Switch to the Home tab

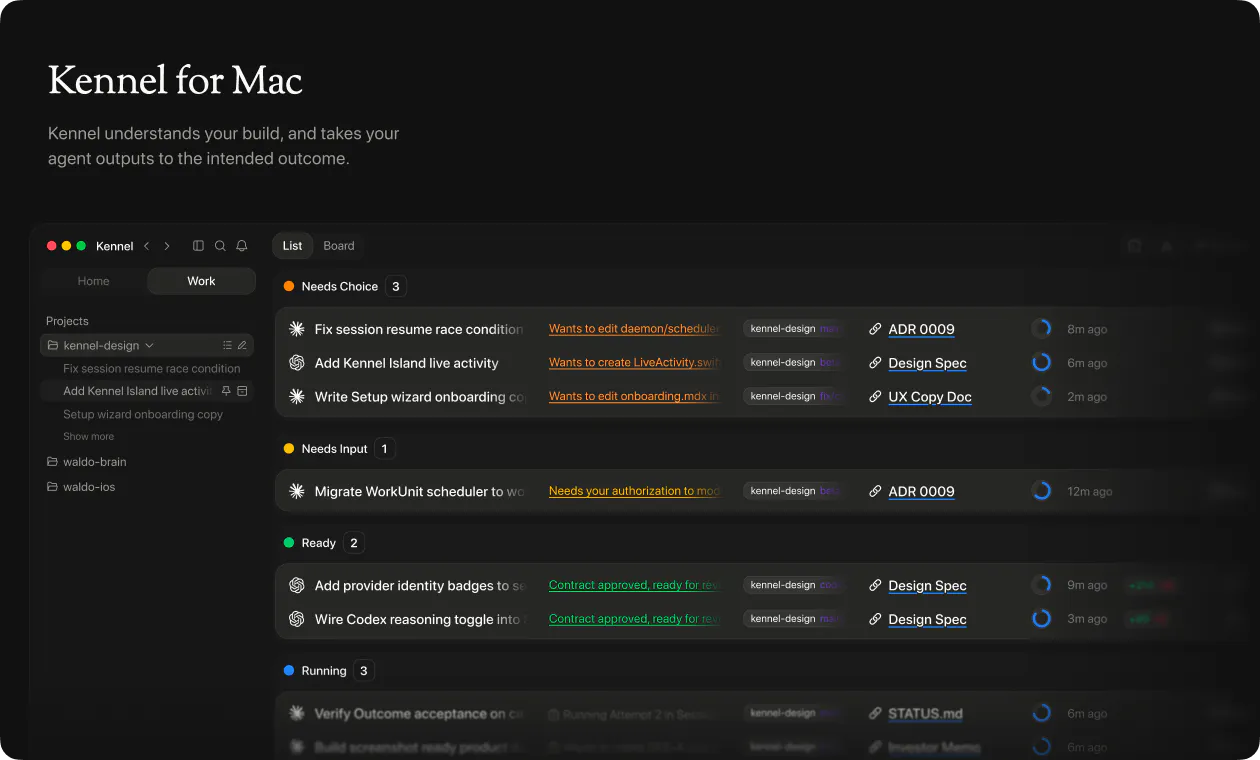pyautogui.click(x=94, y=281)
